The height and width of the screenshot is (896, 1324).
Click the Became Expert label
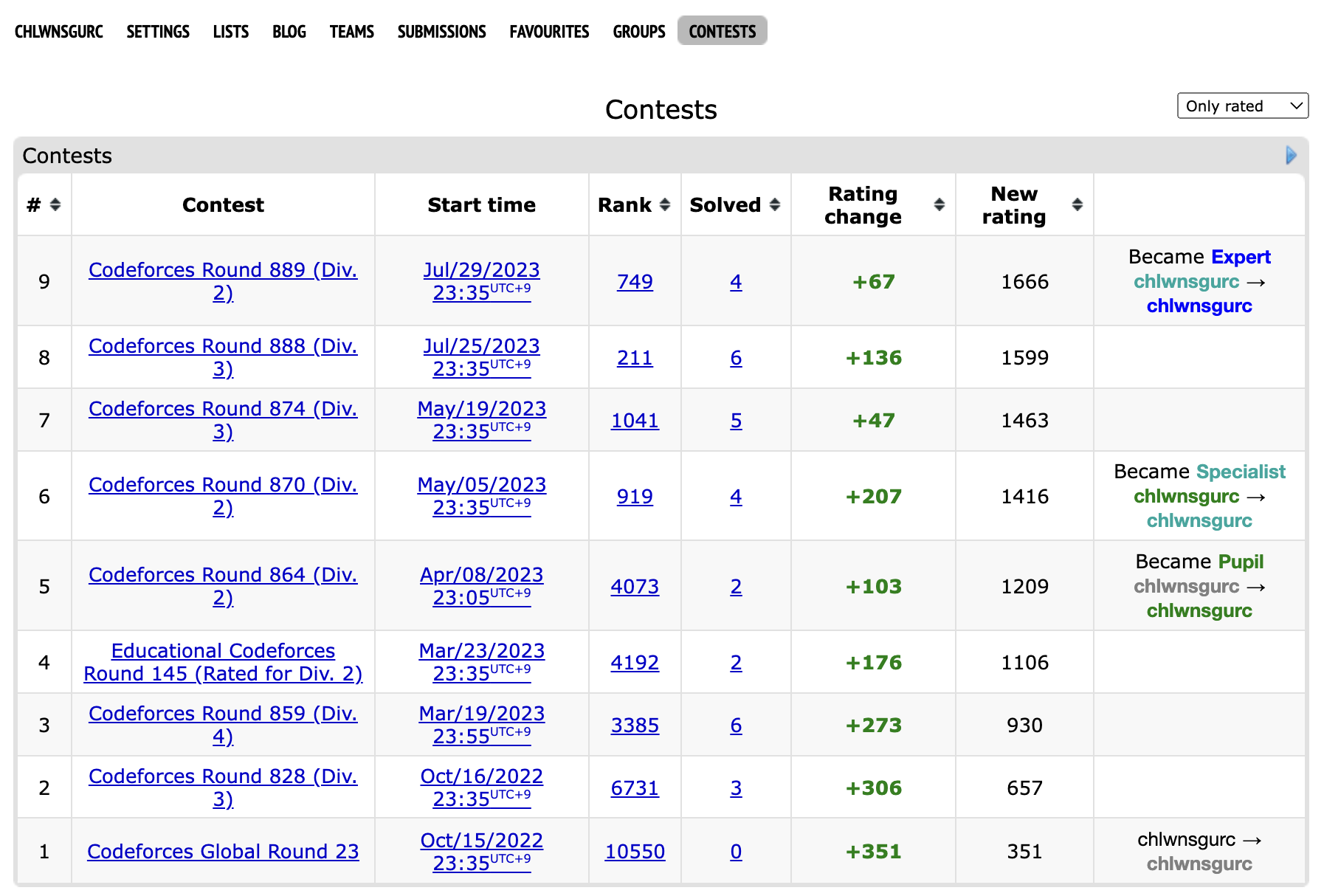pos(1199,256)
